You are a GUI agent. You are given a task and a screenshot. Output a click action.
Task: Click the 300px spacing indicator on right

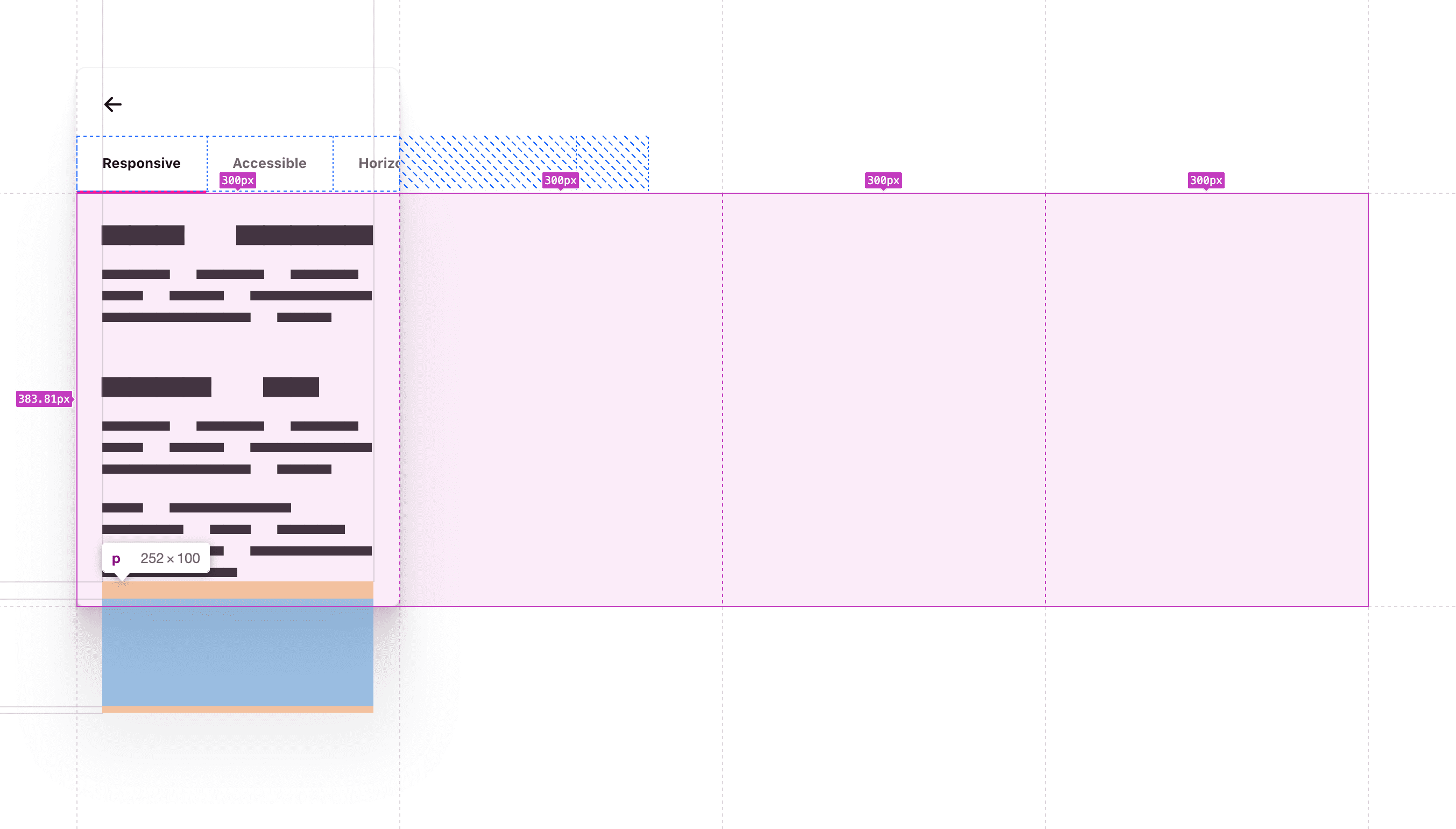[1207, 180]
